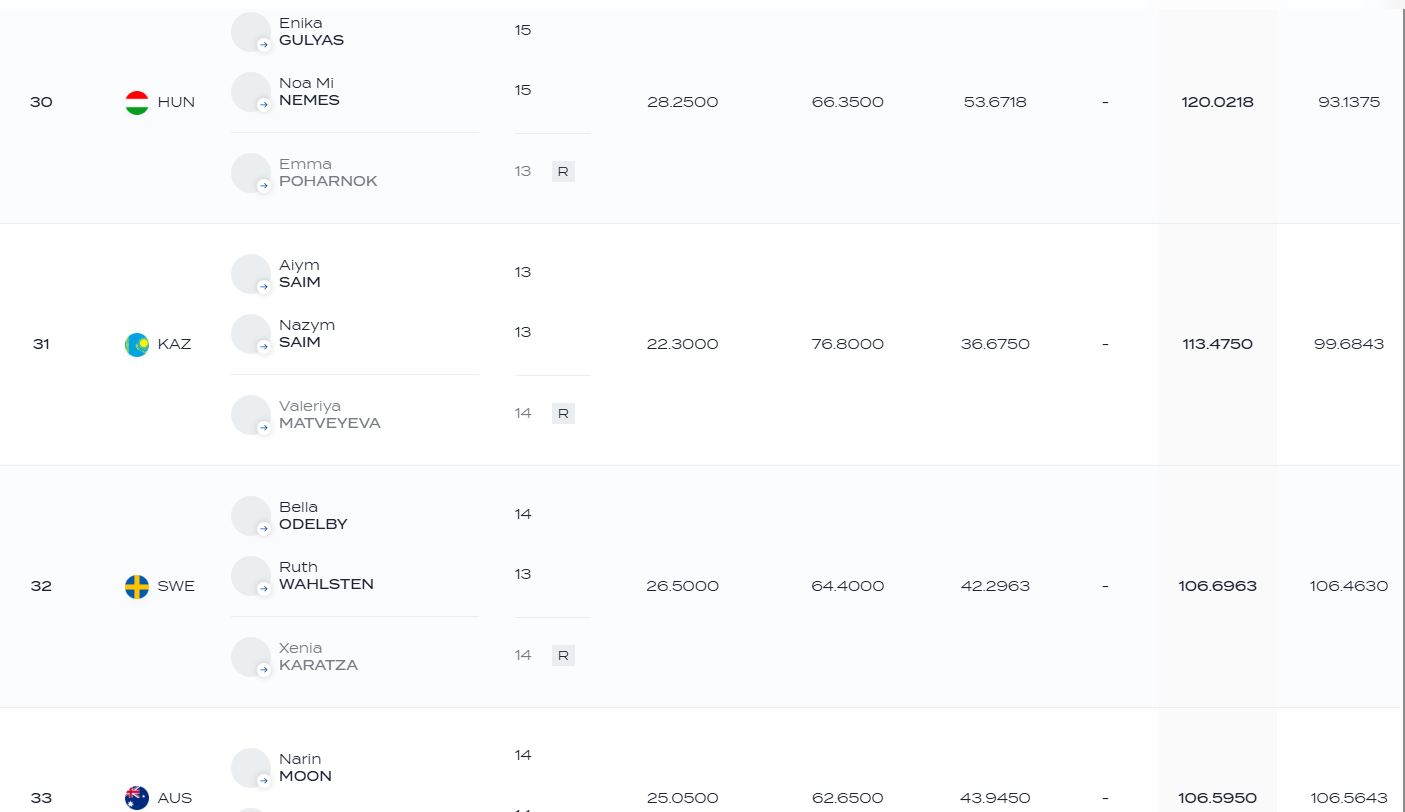The height and width of the screenshot is (812, 1405).
Task: Click the R reserve badge for Emma Poharnok
Action: [563, 172]
